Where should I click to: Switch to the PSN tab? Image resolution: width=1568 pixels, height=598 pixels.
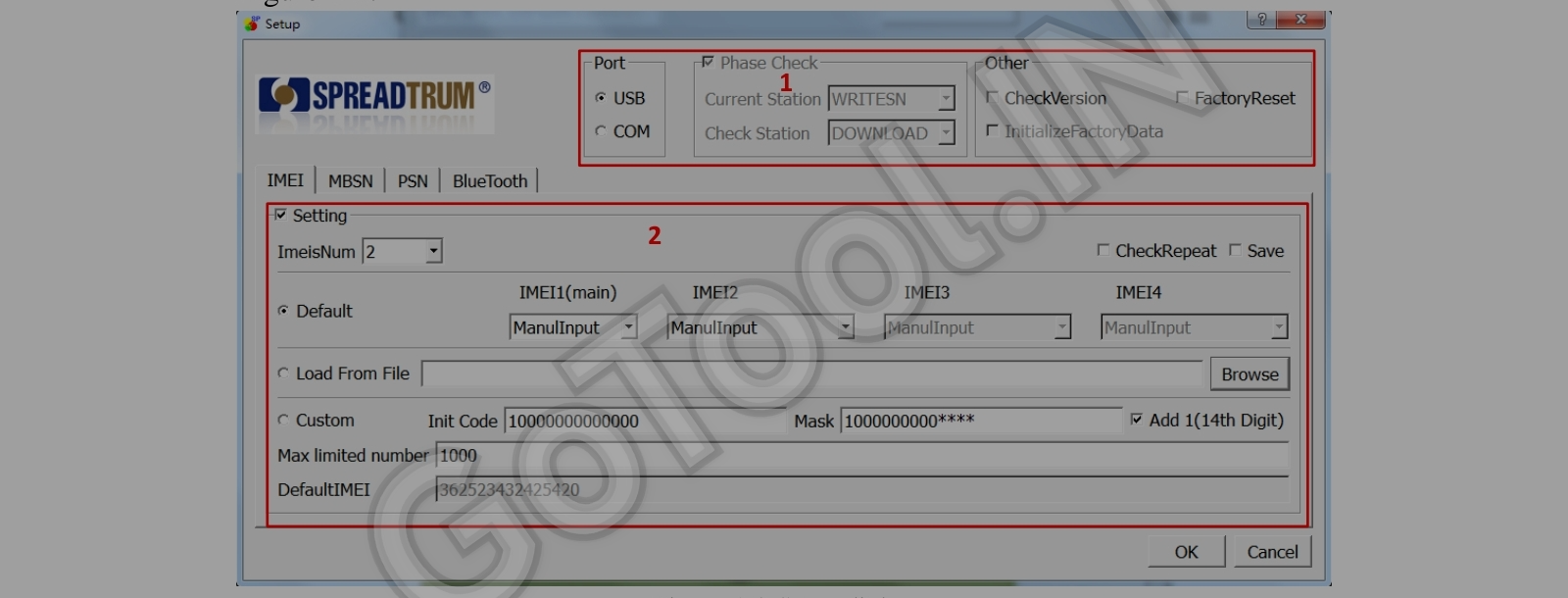tap(413, 181)
